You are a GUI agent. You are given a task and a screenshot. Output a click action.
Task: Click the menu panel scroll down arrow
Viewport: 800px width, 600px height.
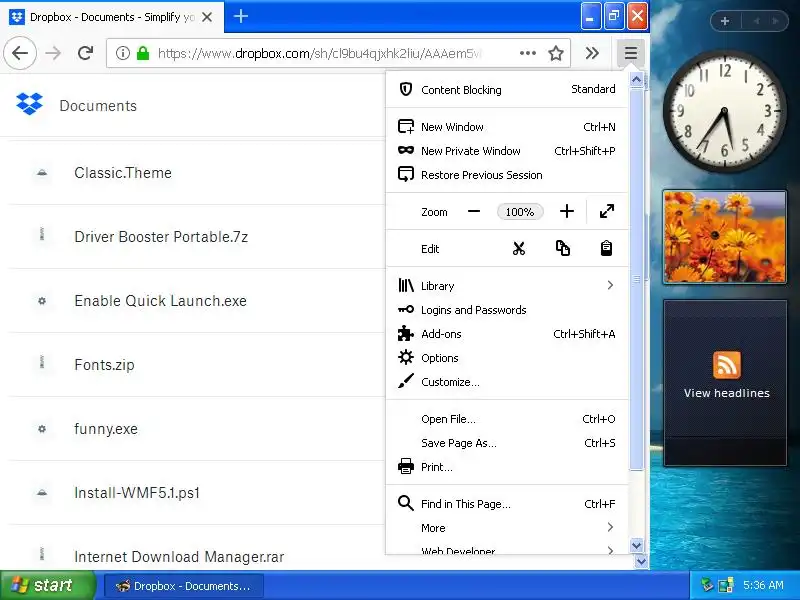click(x=636, y=545)
